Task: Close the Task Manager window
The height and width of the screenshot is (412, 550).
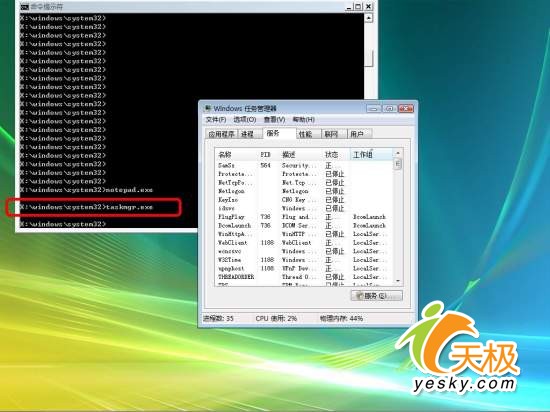Action: tap(406, 109)
